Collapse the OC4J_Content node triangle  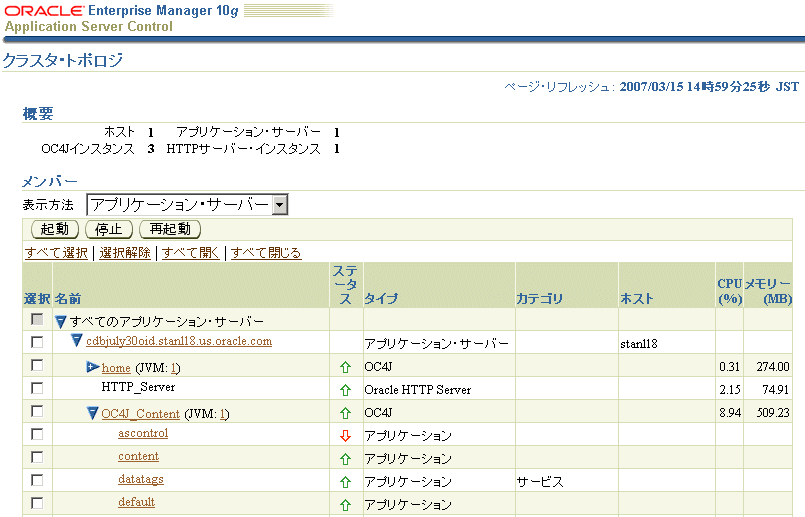tap(92, 413)
